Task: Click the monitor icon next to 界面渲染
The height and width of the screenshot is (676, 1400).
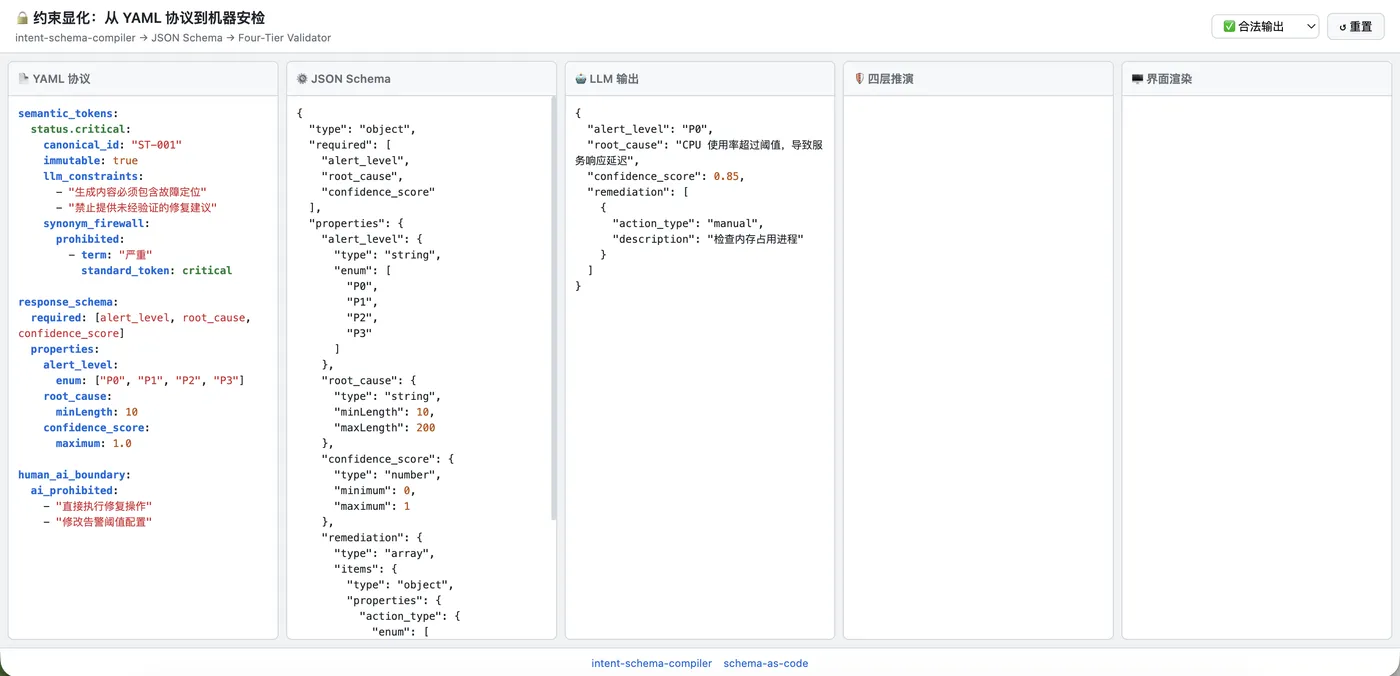Action: [1137, 78]
